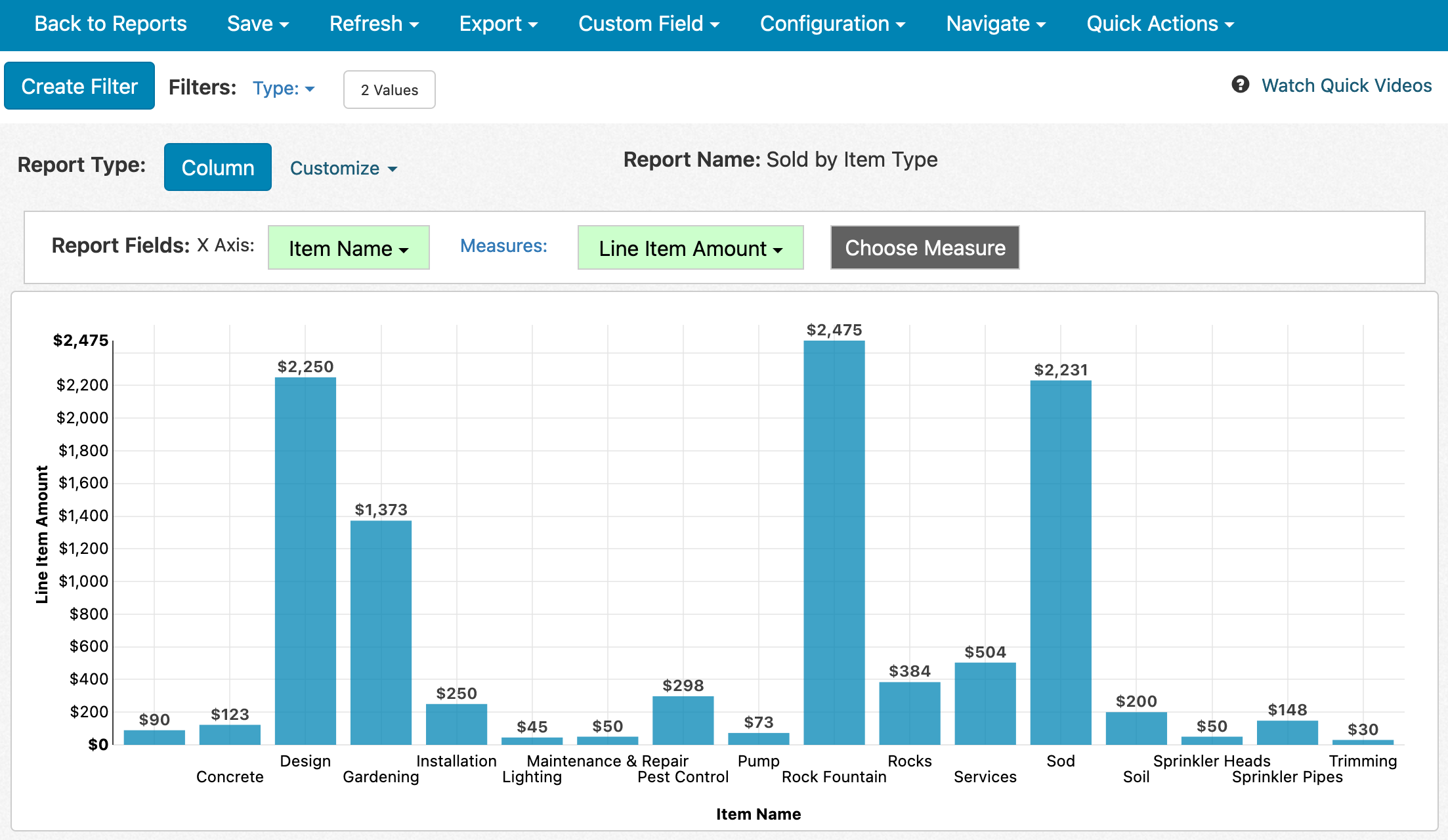Expand the Refresh dropdown
The height and width of the screenshot is (840, 1448).
[374, 24]
